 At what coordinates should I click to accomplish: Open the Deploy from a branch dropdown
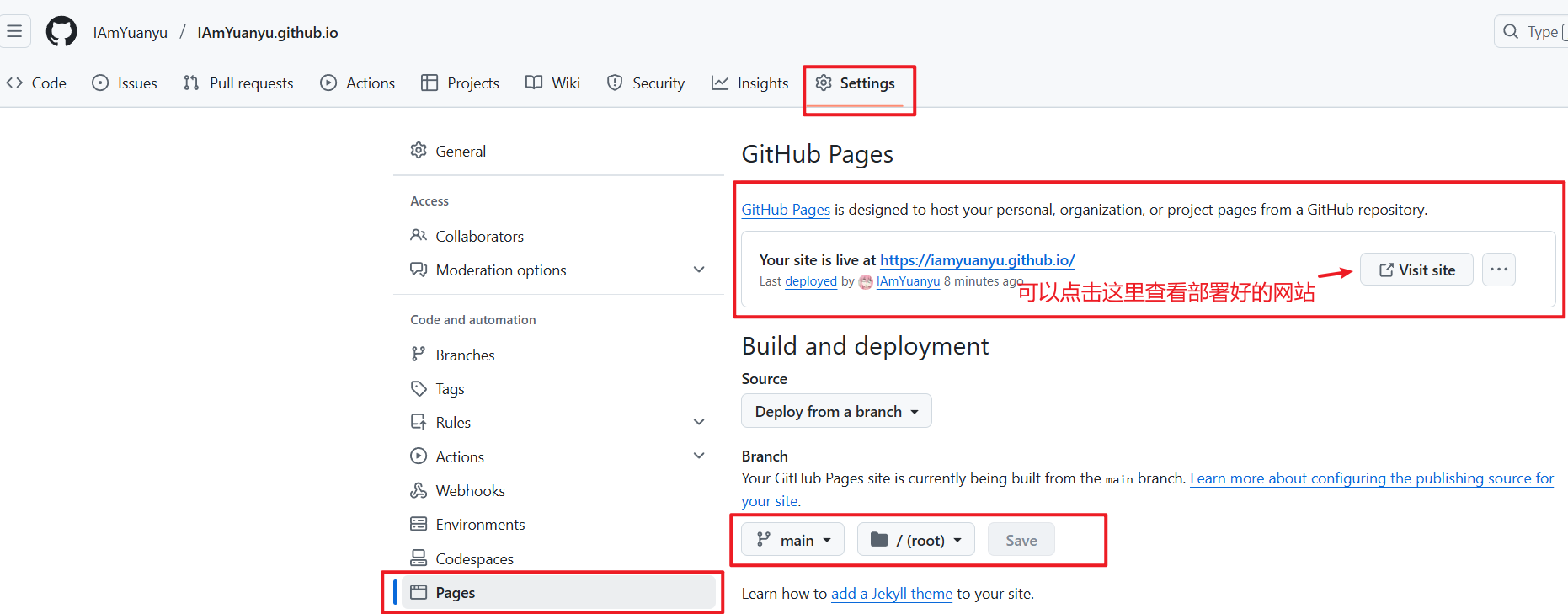click(836, 411)
